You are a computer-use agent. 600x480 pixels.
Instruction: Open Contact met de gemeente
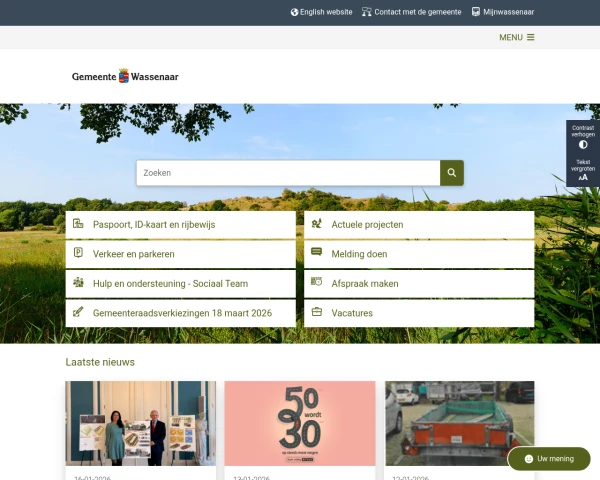(x=412, y=12)
